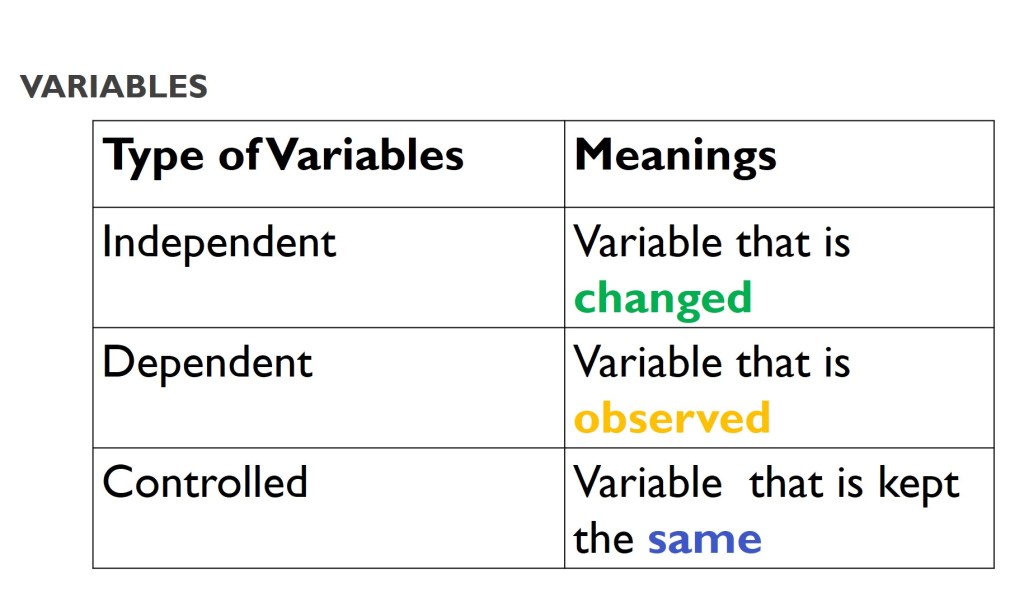Click the "Meanings" column header
The image size is (1024, 592).
coord(675,156)
